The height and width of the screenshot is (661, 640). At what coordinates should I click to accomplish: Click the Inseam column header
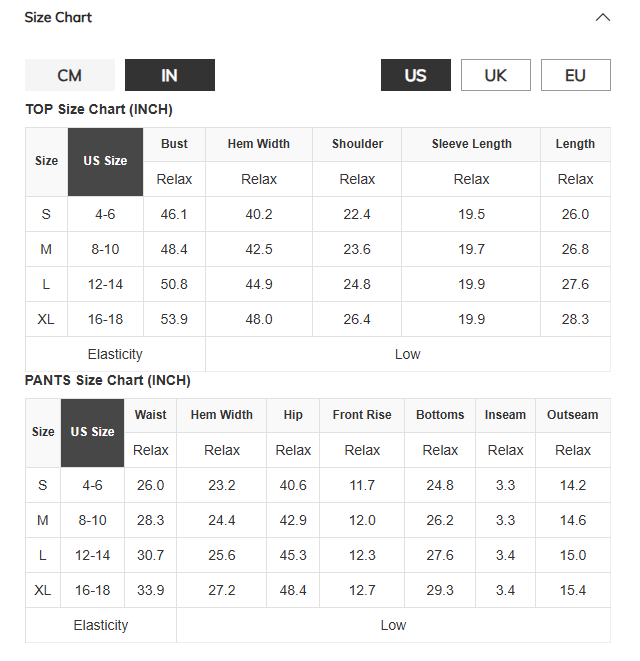[x=506, y=415]
